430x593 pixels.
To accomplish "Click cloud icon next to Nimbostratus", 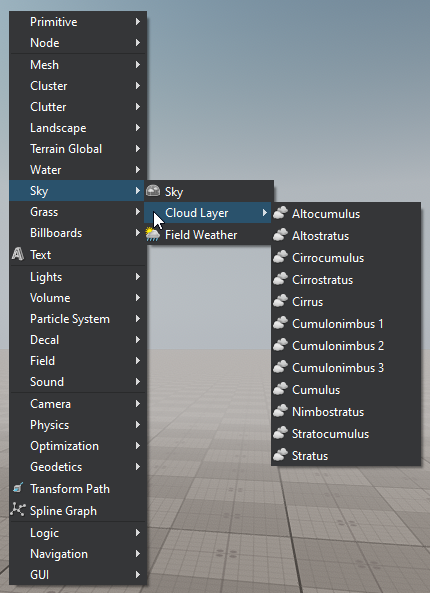I will 280,411.
